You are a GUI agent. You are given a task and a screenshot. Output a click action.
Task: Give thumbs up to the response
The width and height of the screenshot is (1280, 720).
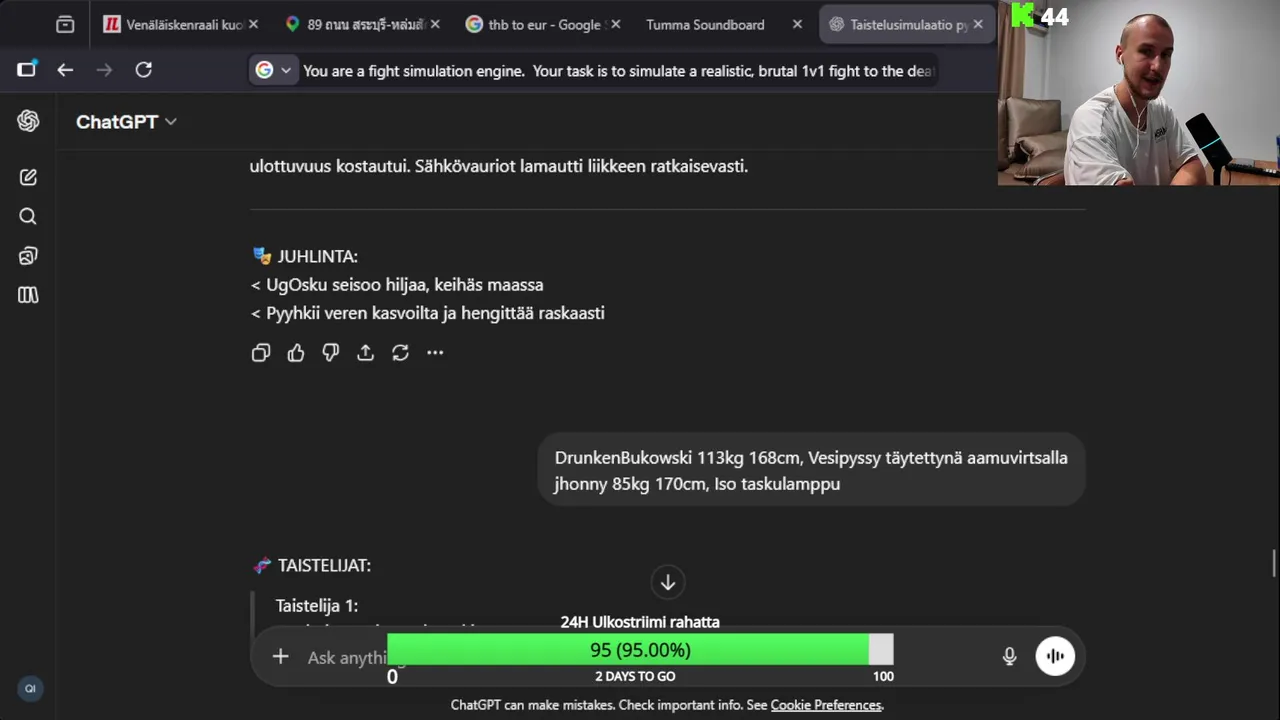296,352
